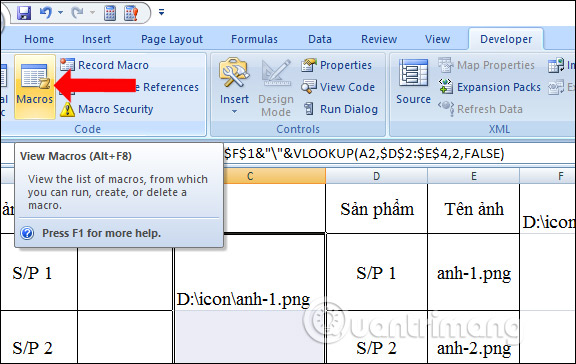Click the Map Properties icon

(445, 65)
